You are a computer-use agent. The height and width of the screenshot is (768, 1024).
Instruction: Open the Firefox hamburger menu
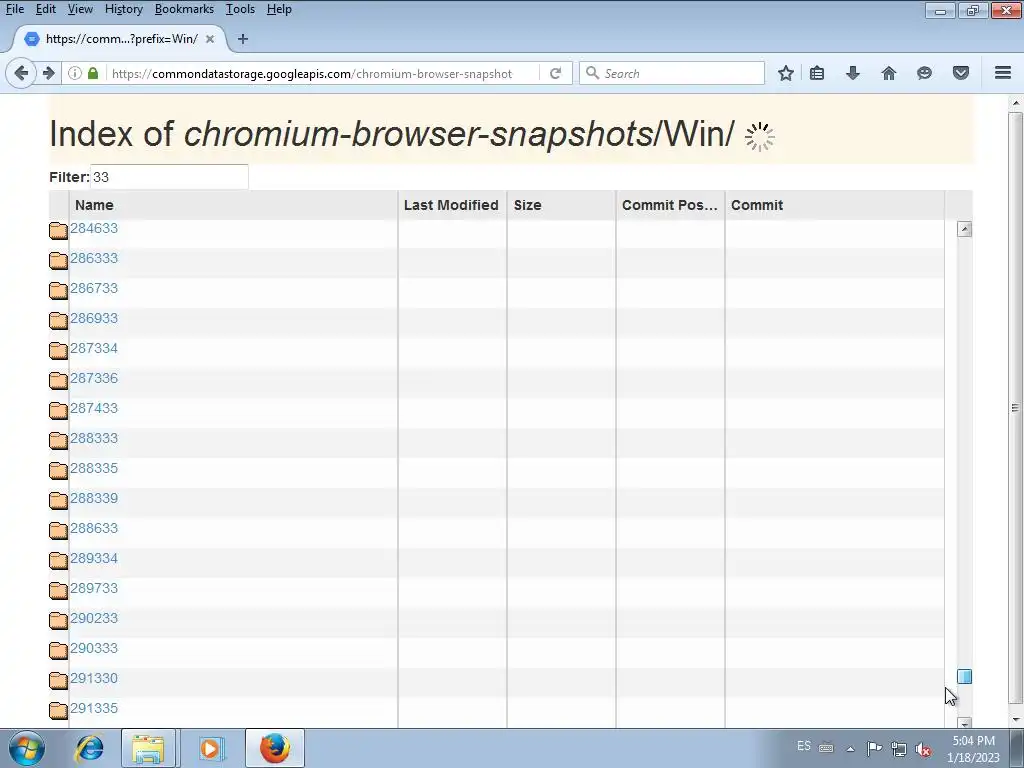point(1003,73)
